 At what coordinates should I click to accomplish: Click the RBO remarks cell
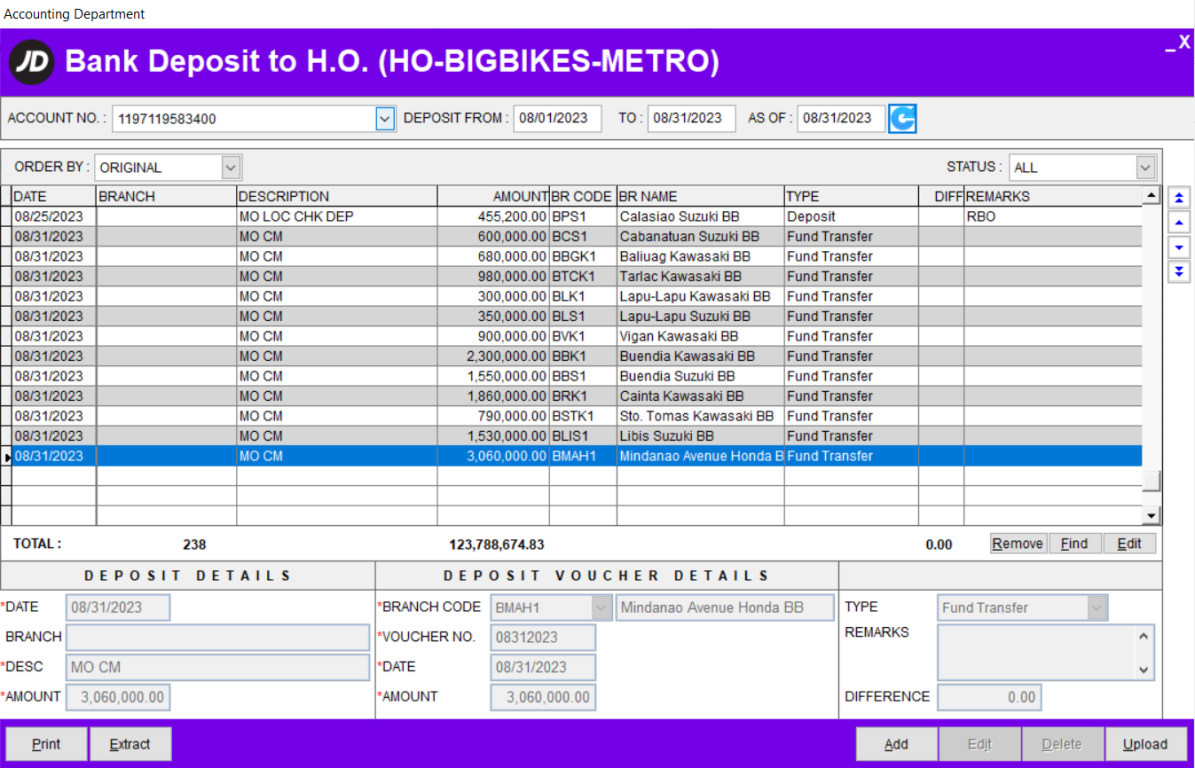pyautogui.click(x=1053, y=216)
